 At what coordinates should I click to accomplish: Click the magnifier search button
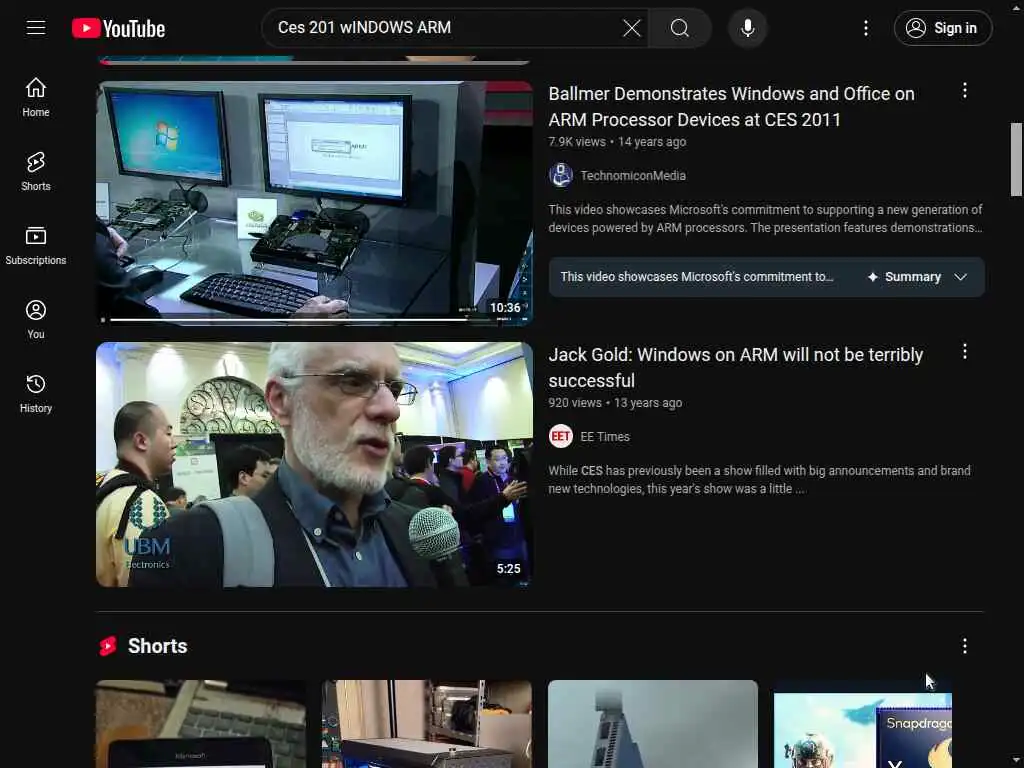[x=680, y=28]
